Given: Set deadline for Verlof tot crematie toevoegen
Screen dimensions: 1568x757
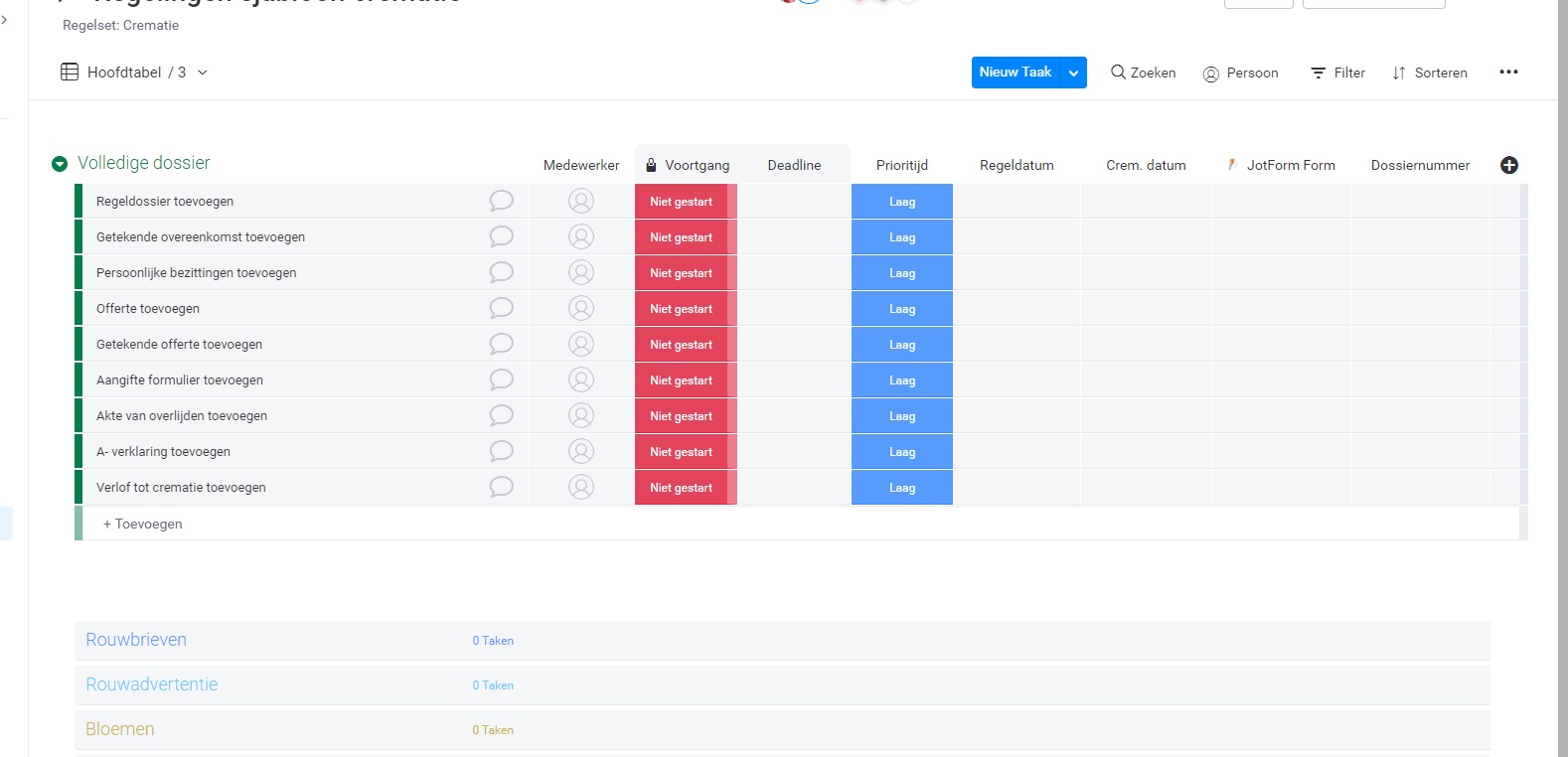Looking at the screenshot, I should 794,487.
